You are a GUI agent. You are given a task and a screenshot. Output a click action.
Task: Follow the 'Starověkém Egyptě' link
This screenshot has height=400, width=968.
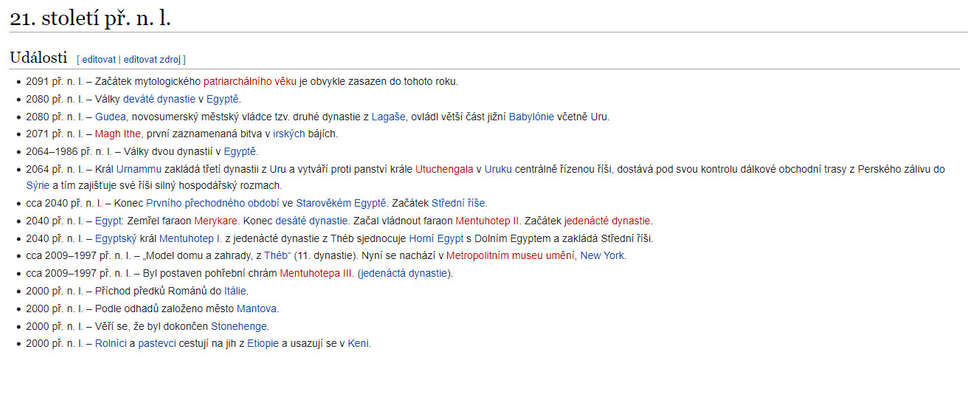click(x=342, y=203)
